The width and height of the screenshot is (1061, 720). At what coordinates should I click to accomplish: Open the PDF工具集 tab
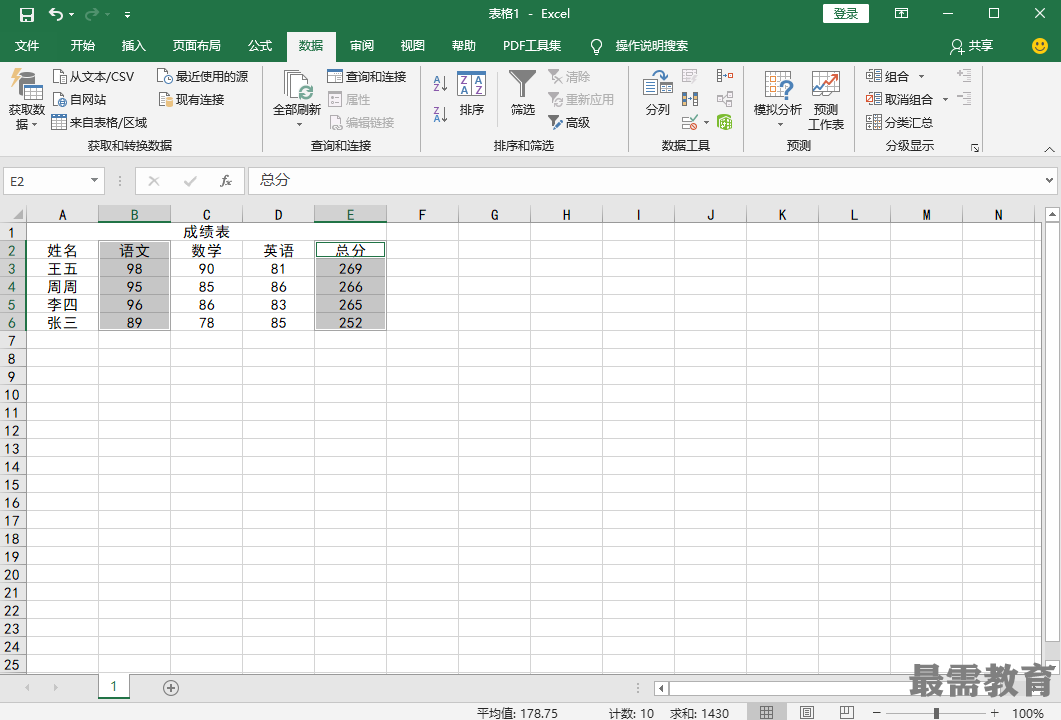[532, 45]
